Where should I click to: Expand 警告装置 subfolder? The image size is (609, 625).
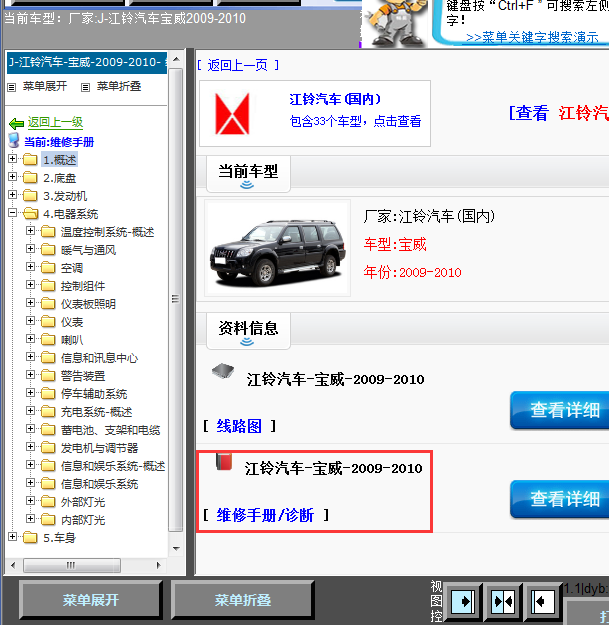pyautogui.click(x=30, y=375)
